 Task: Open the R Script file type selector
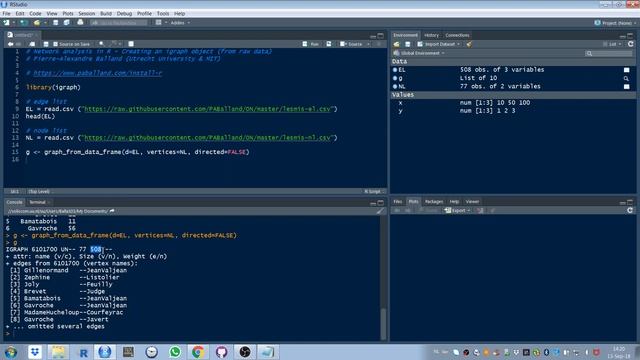click(374, 191)
